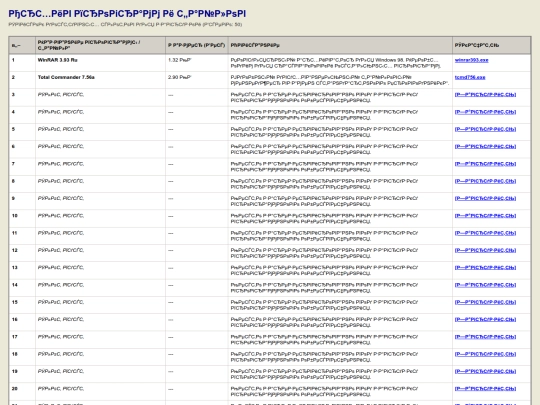540x405 pixels.
Task: Follow the bracketed link in row 6
Action: coord(485,146)
